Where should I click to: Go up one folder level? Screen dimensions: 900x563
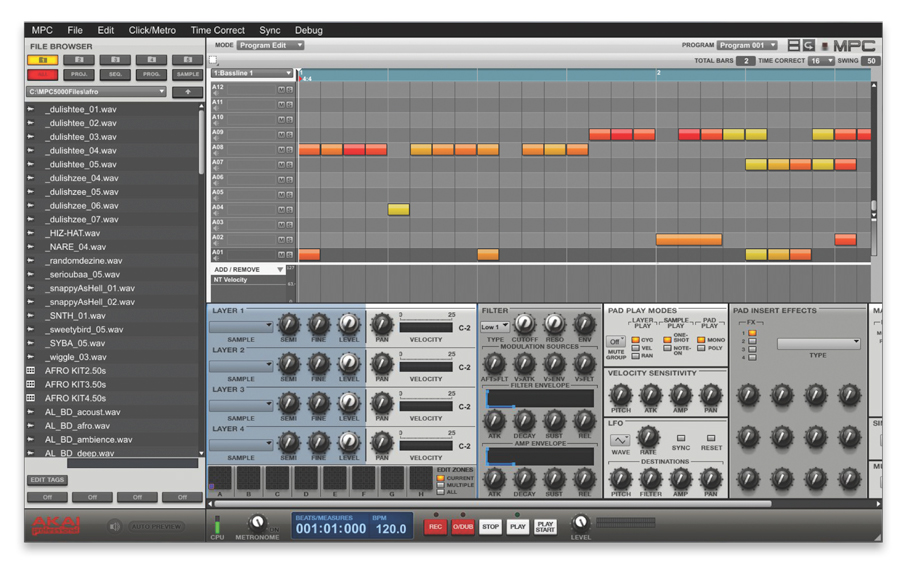click(x=188, y=92)
